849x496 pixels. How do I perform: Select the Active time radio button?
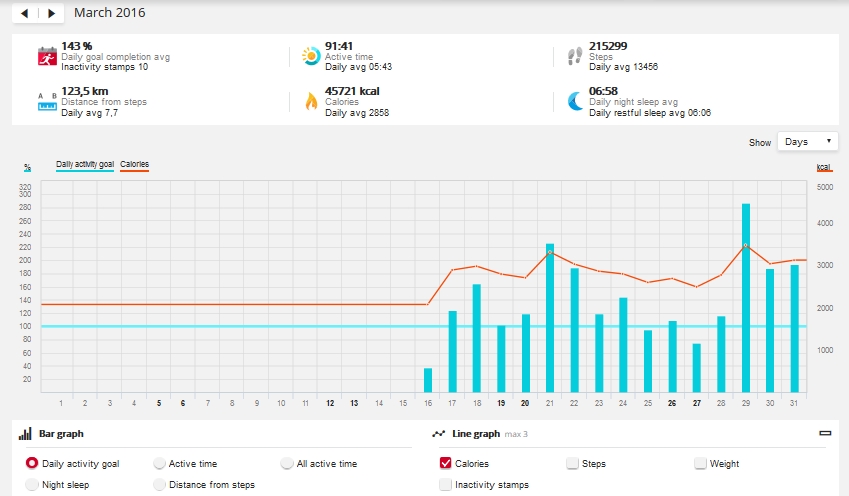coord(160,464)
